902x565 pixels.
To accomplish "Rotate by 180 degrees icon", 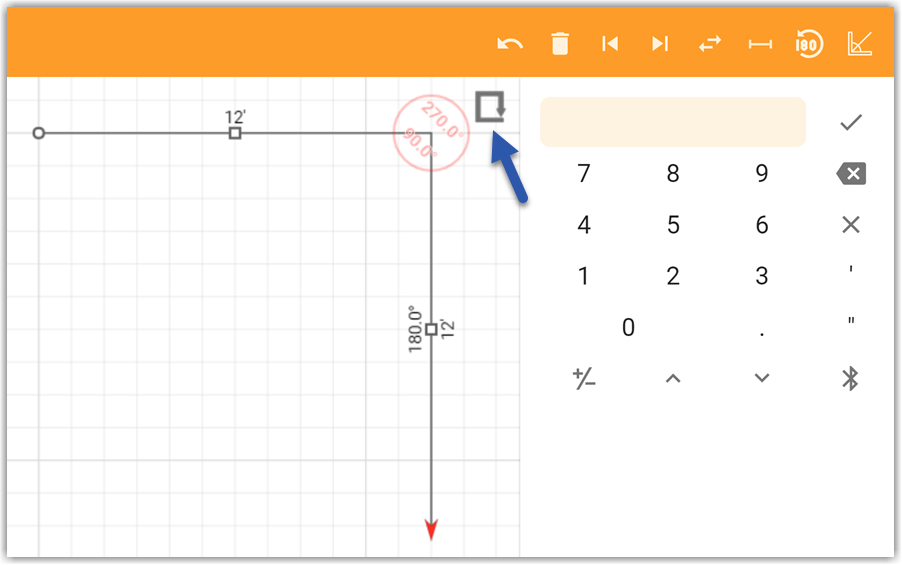I will click(809, 44).
